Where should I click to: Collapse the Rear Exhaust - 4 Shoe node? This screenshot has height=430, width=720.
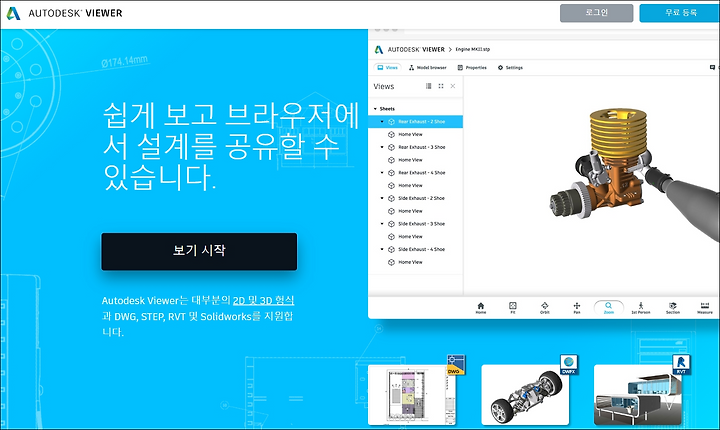pos(382,173)
